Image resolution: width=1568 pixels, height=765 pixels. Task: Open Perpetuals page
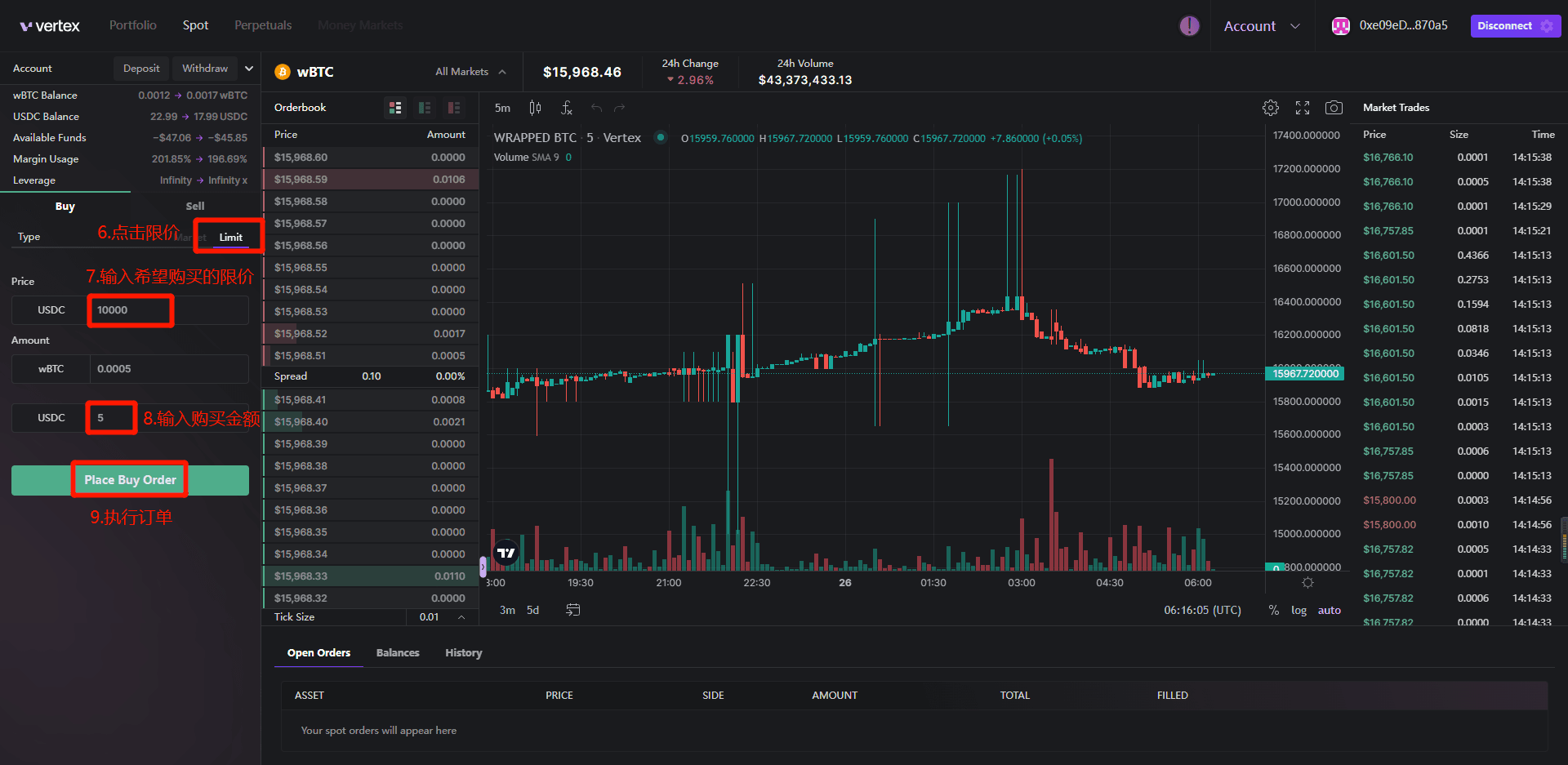263,25
